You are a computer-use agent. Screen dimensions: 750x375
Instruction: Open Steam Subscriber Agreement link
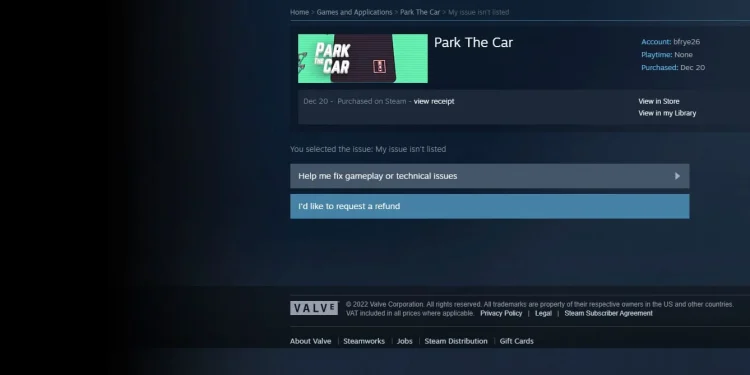(x=608, y=313)
